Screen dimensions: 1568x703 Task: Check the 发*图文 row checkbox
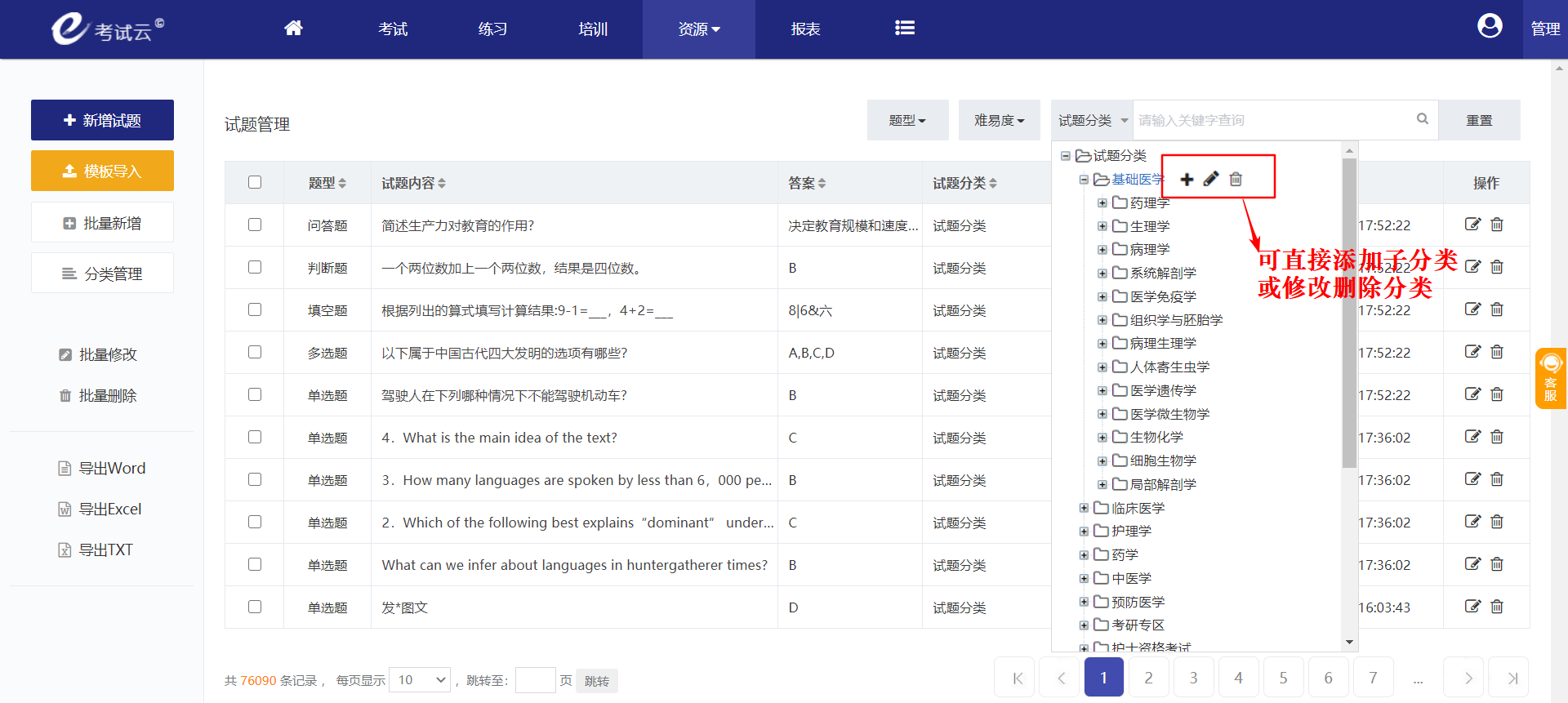tap(255, 607)
